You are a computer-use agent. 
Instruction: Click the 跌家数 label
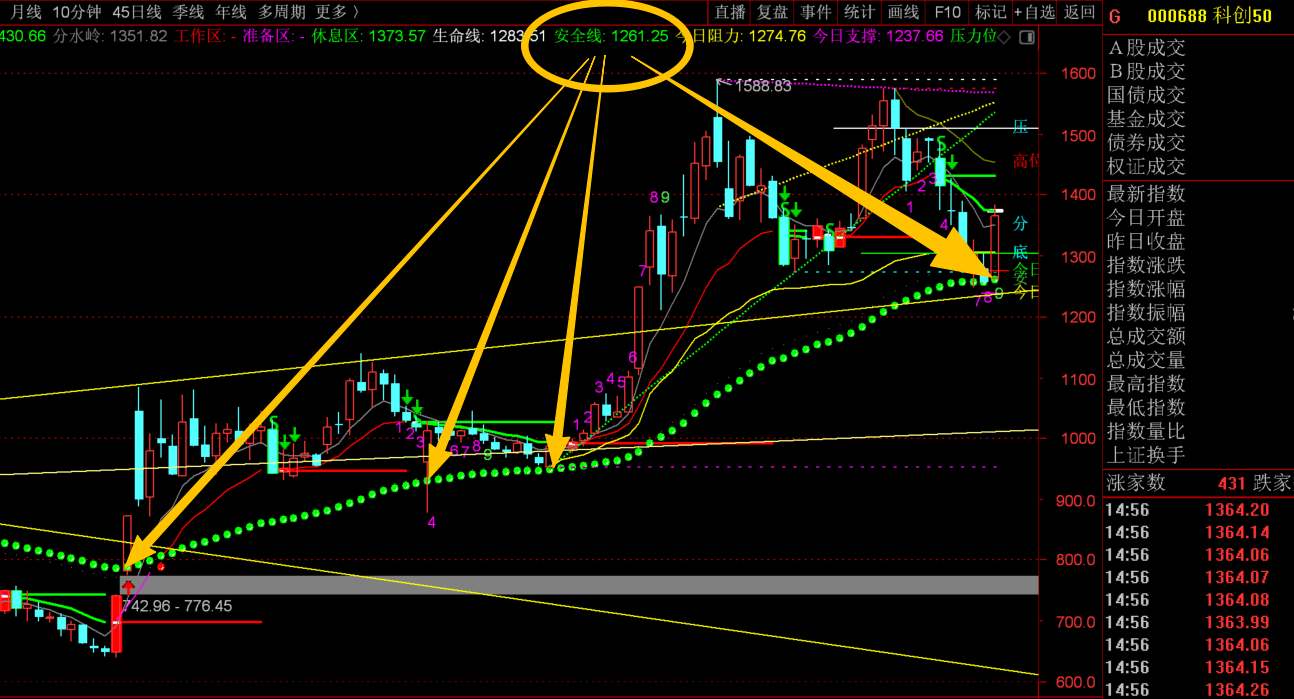click(1273, 483)
